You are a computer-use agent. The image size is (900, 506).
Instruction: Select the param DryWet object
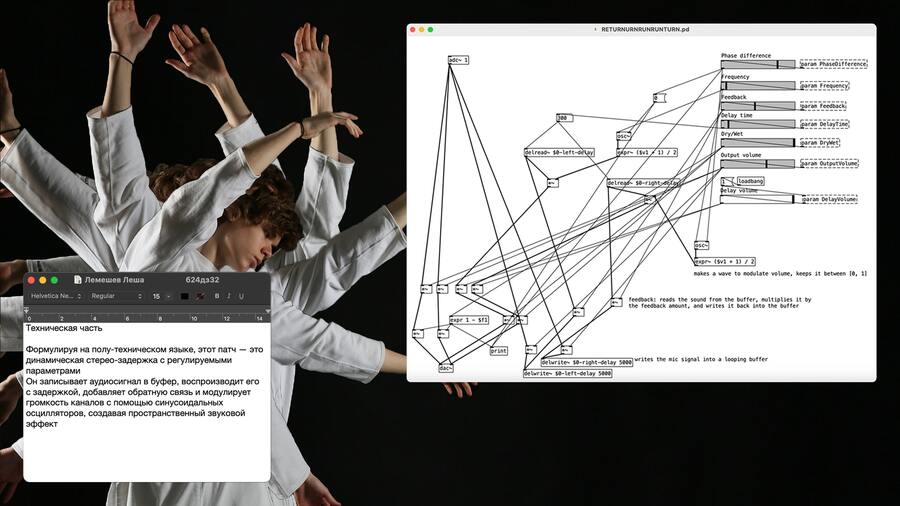point(820,142)
